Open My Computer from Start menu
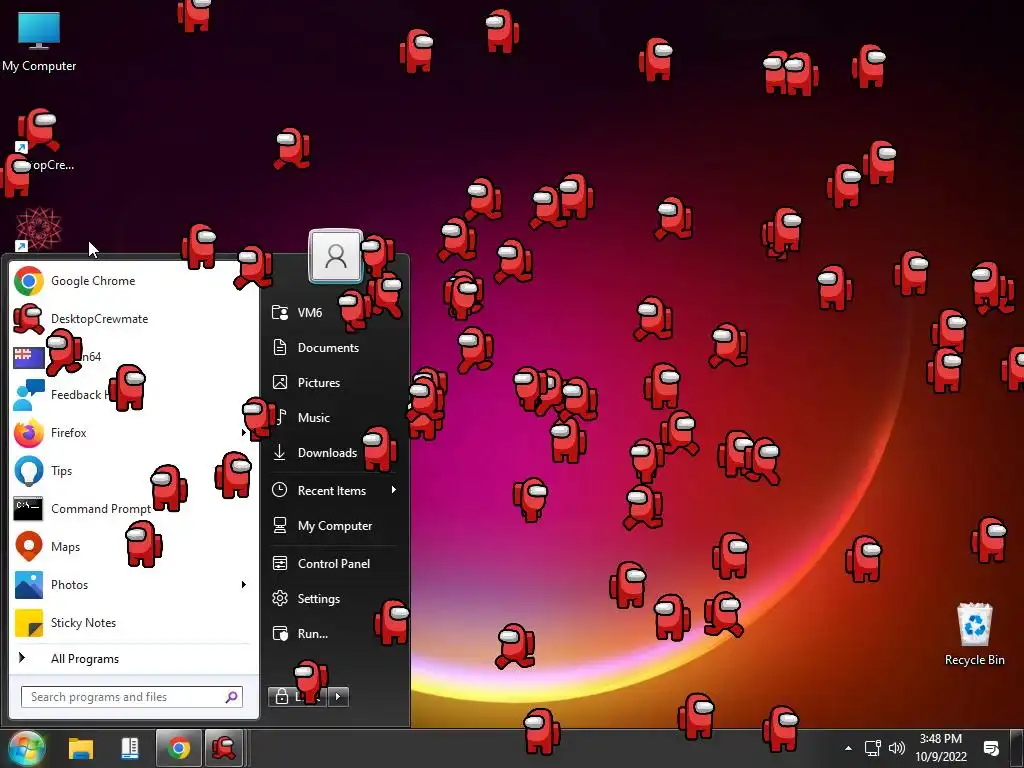The width and height of the screenshot is (1024, 768). pos(333,526)
